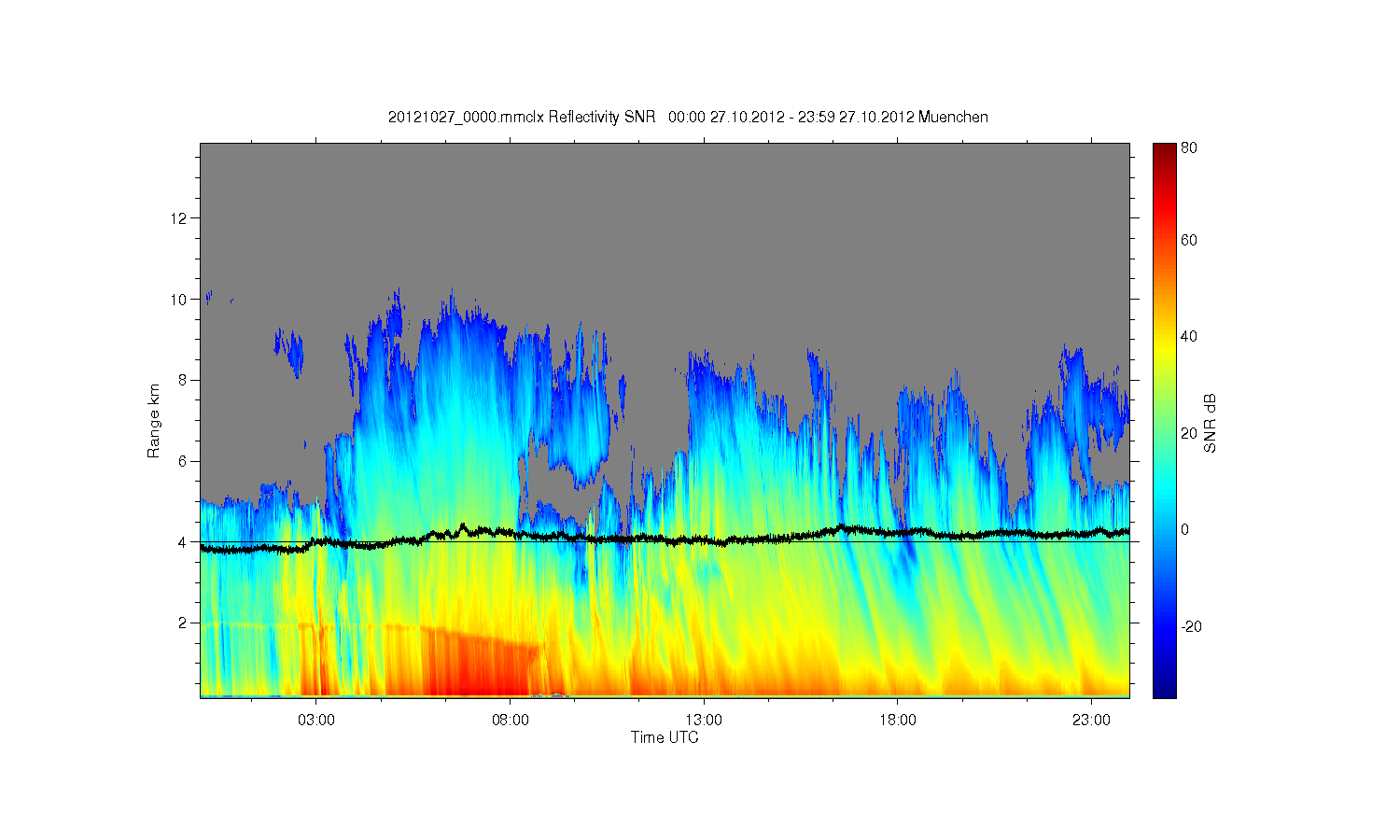This screenshot has height=840, width=1400.
Task: Click the 03:00 time tick label
Action: coord(316,721)
